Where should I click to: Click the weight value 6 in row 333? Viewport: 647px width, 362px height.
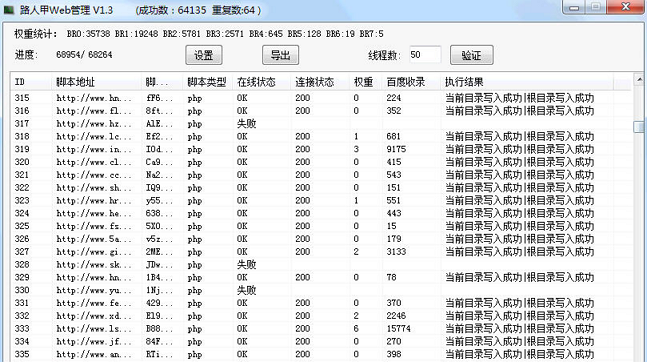[356, 328]
